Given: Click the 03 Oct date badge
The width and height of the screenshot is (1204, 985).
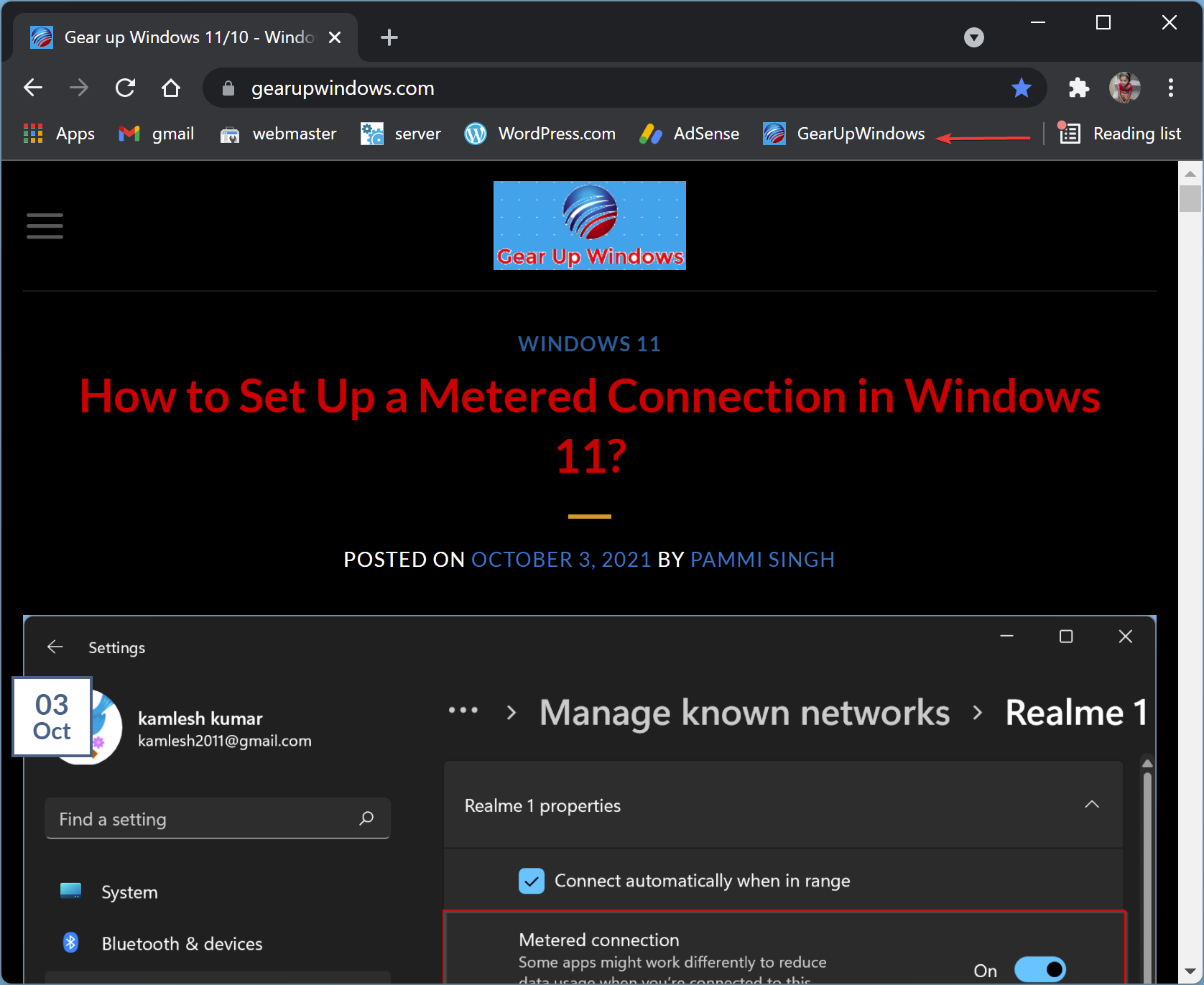Looking at the screenshot, I should click(x=52, y=717).
